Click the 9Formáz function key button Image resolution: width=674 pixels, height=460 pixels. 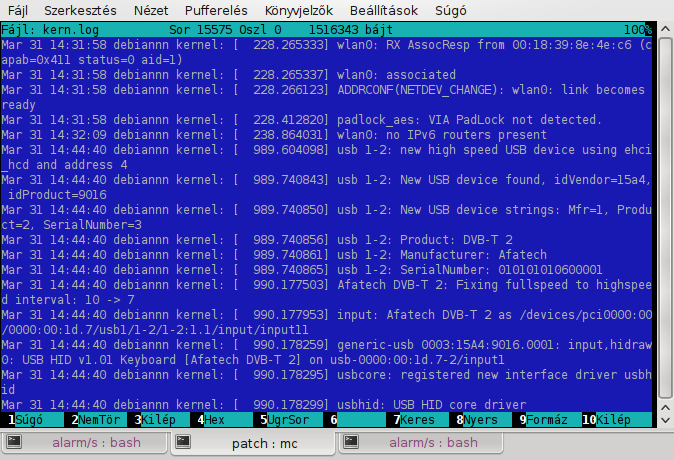click(x=546, y=420)
